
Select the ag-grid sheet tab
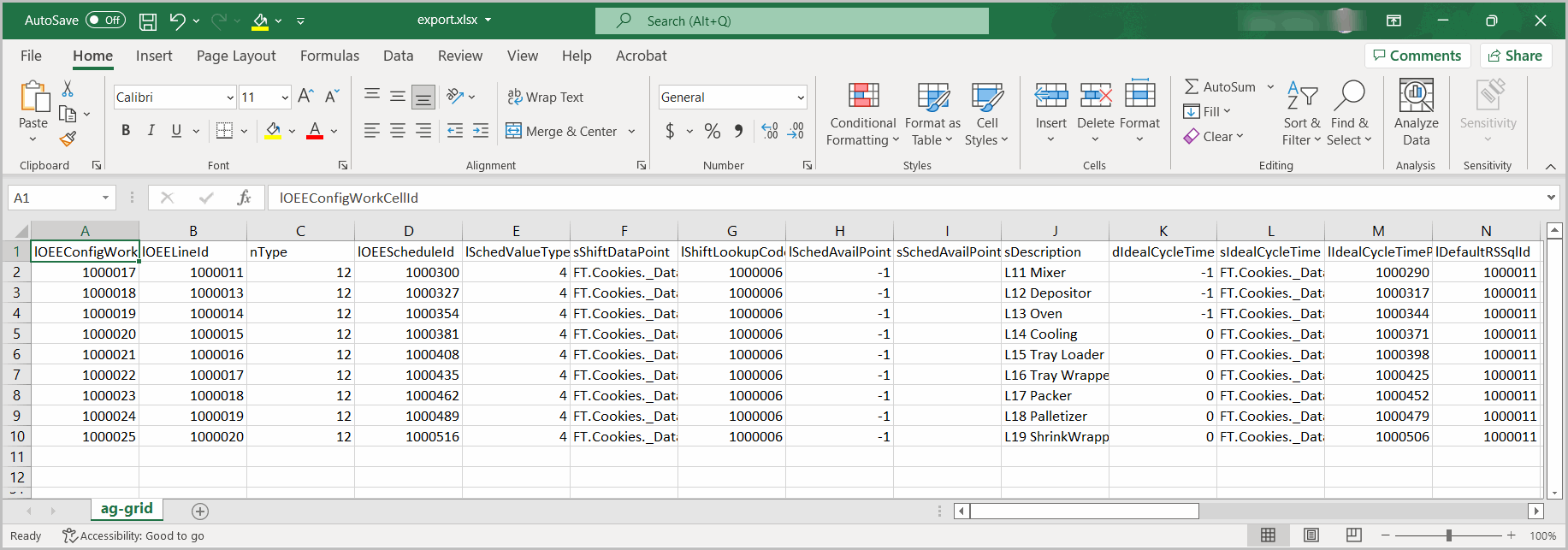click(x=127, y=509)
